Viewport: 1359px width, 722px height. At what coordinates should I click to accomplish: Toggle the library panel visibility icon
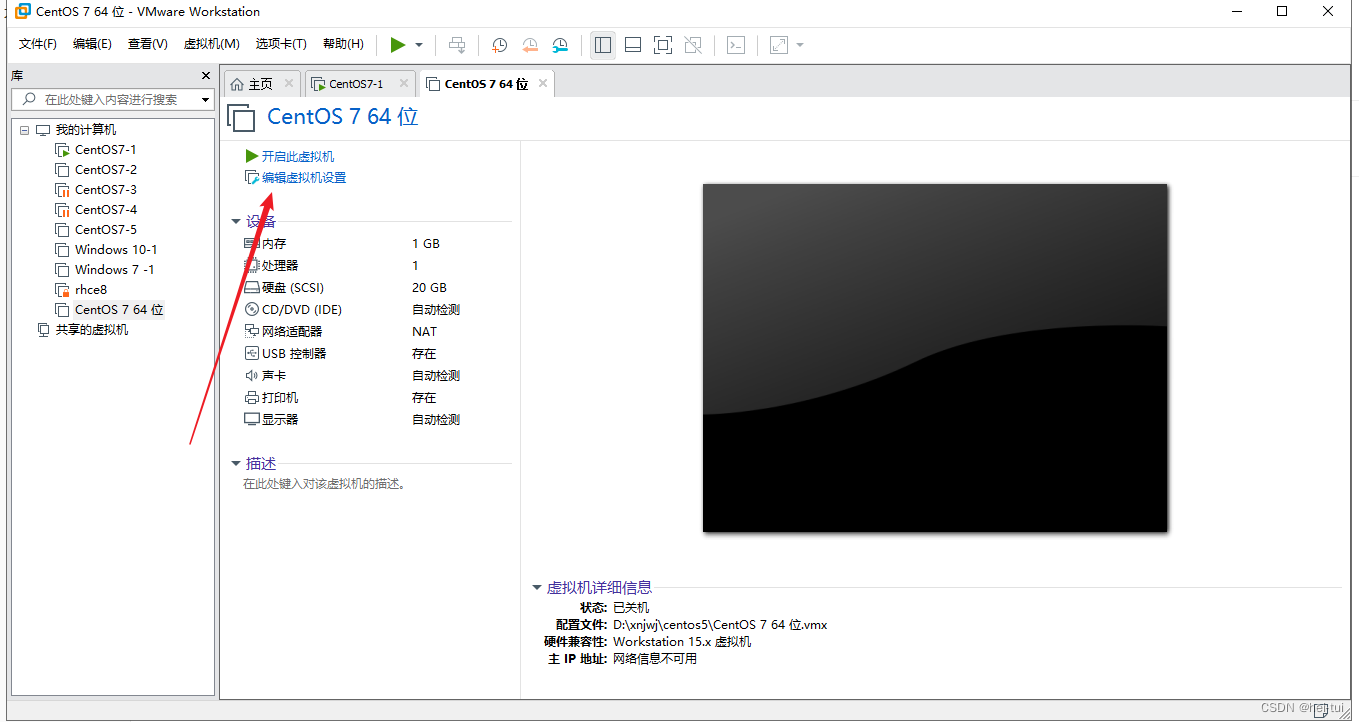point(602,45)
